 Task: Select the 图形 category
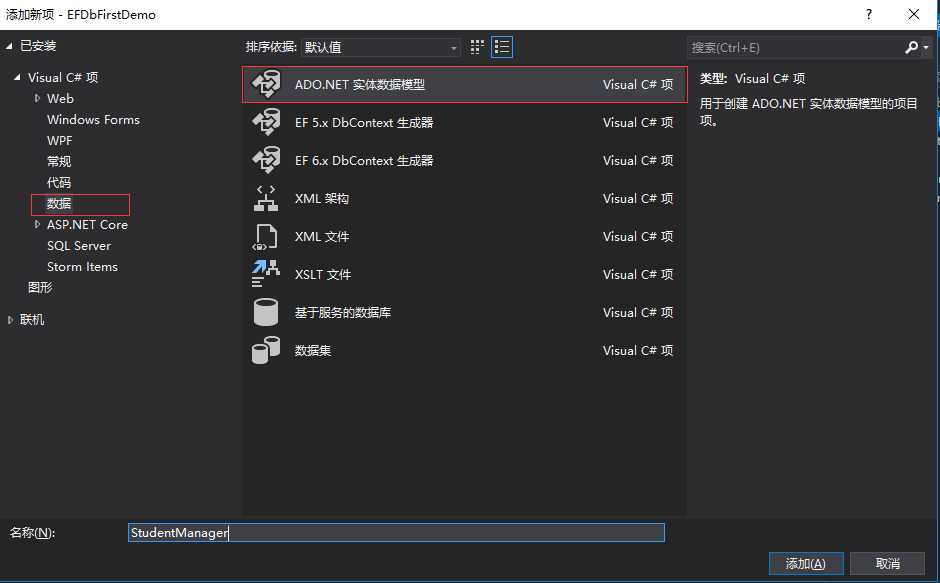coord(40,287)
